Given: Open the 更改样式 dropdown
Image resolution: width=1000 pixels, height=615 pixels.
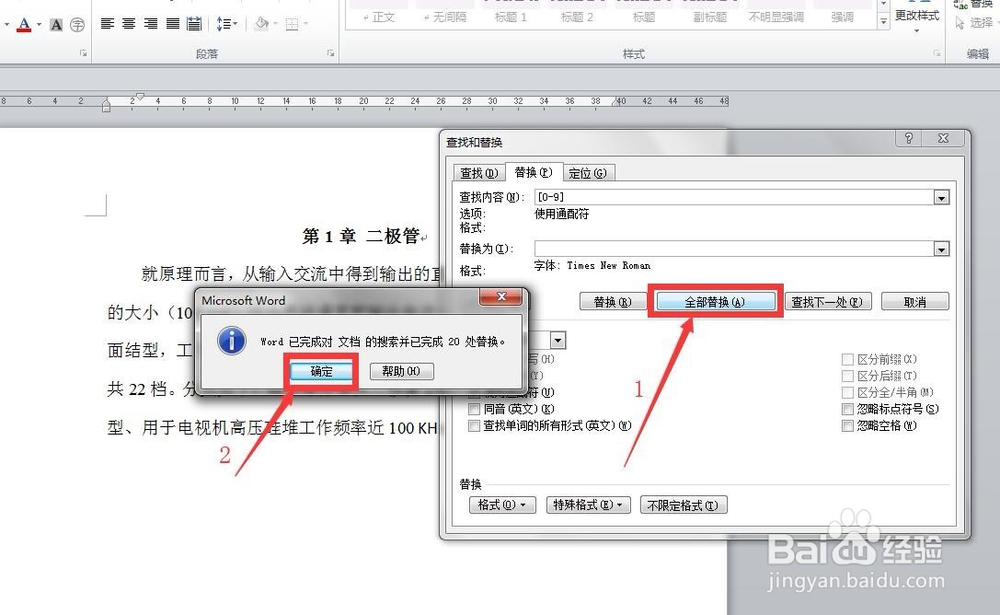Looking at the screenshot, I should click(917, 19).
